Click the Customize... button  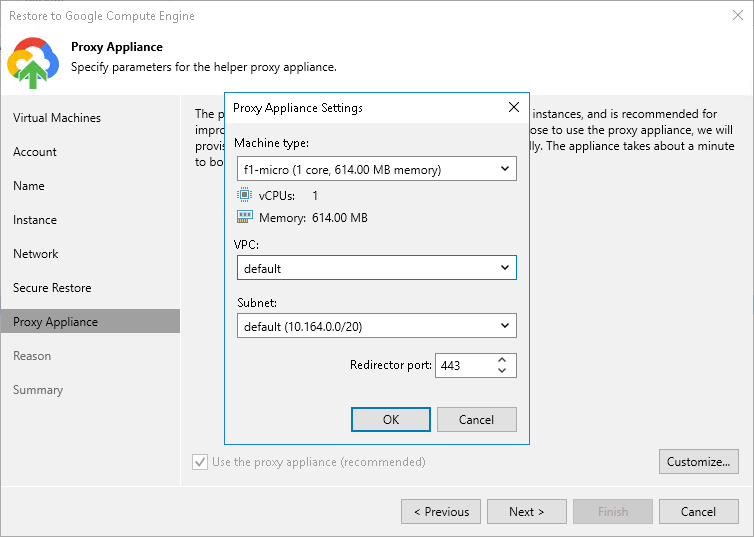699,462
